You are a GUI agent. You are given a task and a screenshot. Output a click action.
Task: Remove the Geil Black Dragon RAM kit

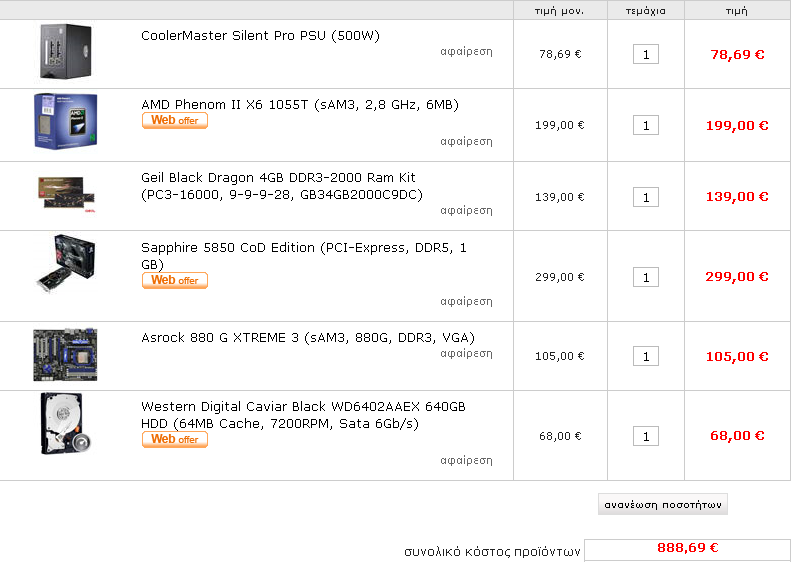[466, 211]
